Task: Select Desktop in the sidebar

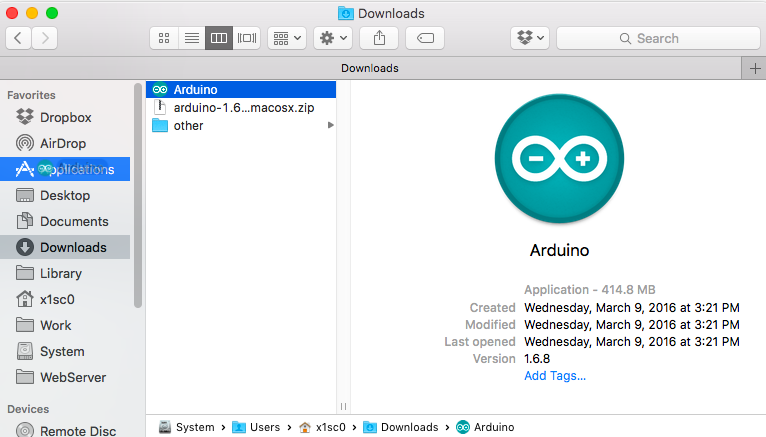Action: pyautogui.click(x=65, y=195)
